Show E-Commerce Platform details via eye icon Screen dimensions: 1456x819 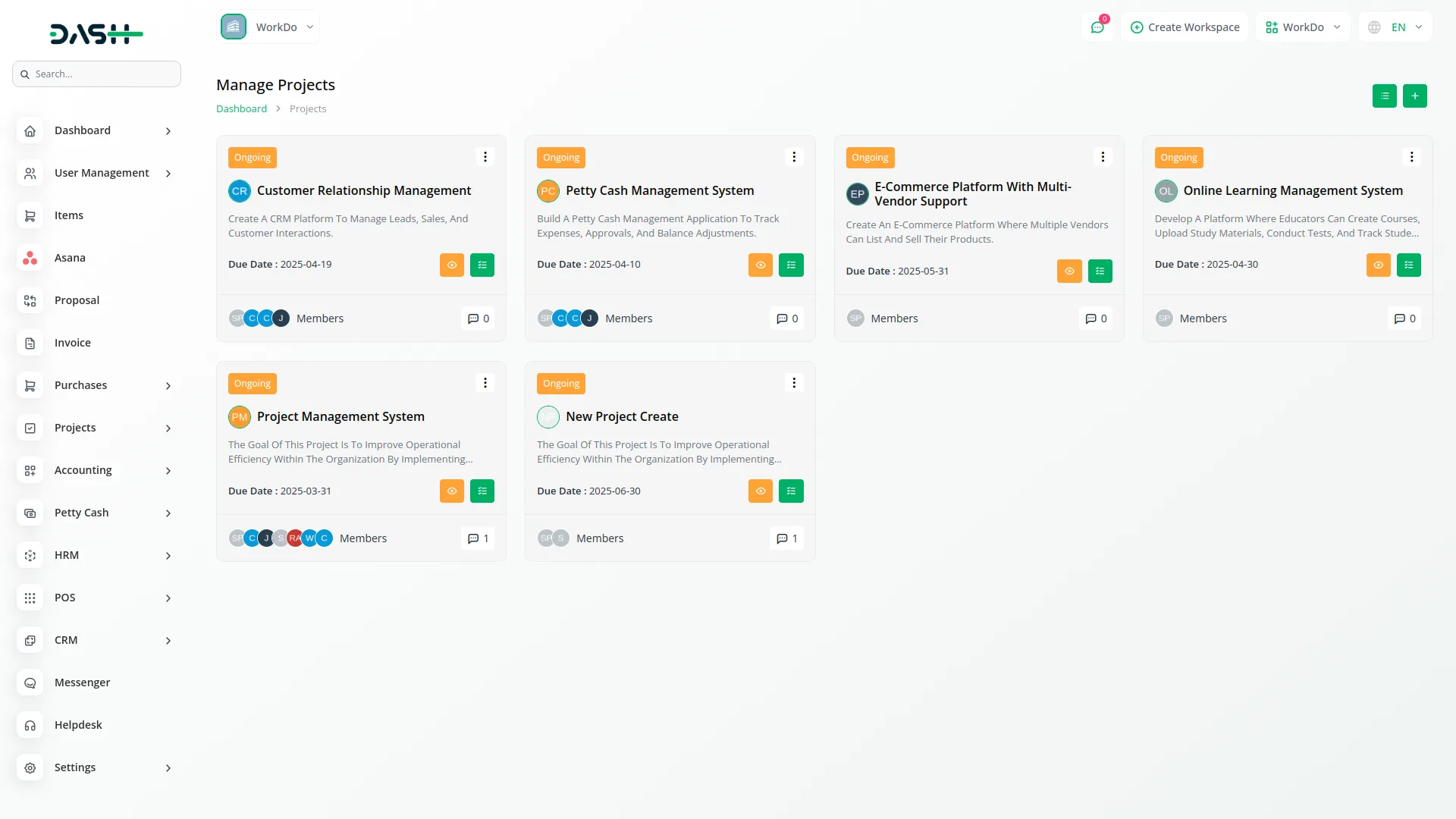point(1069,271)
